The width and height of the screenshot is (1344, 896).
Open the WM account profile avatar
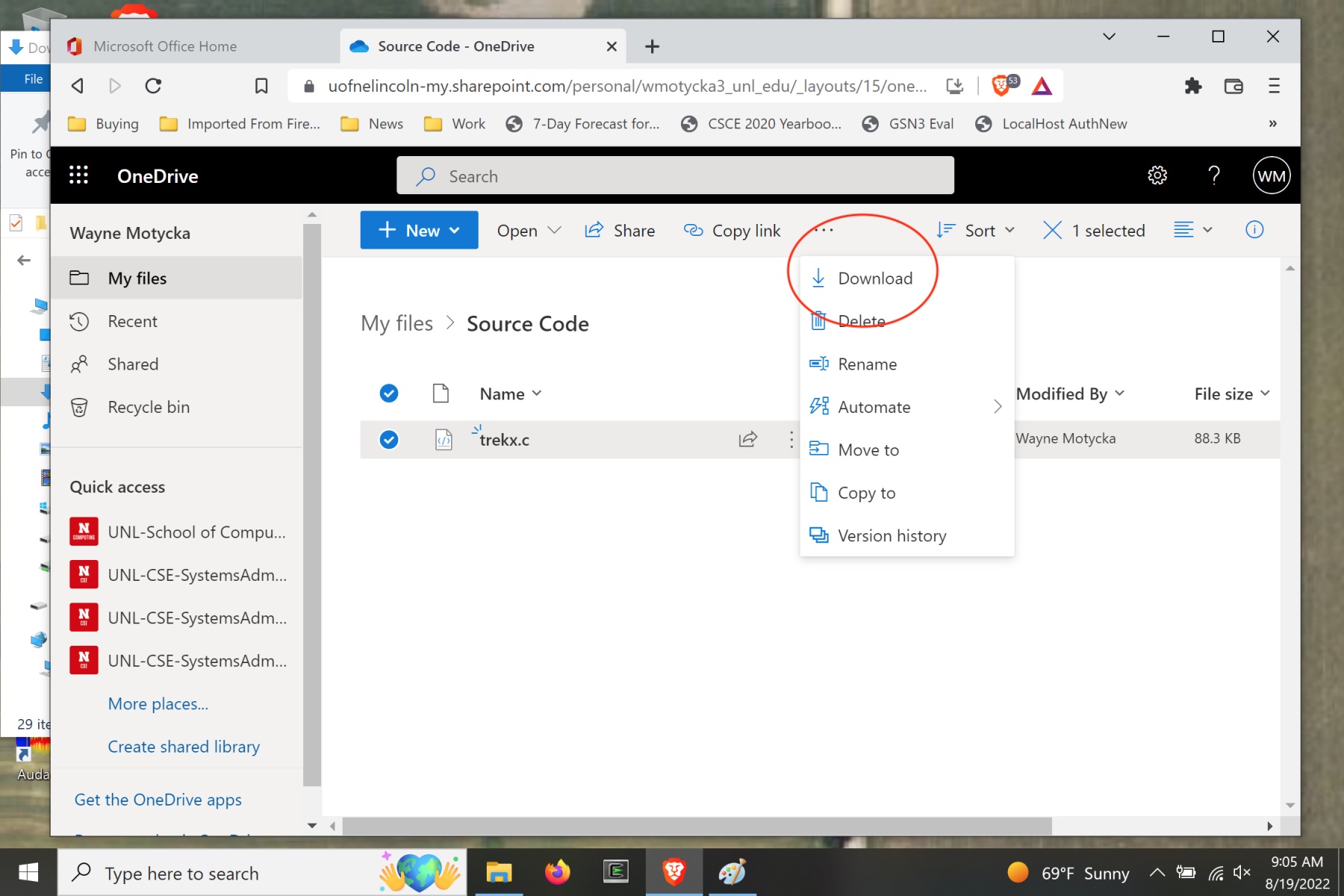click(1271, 176)
